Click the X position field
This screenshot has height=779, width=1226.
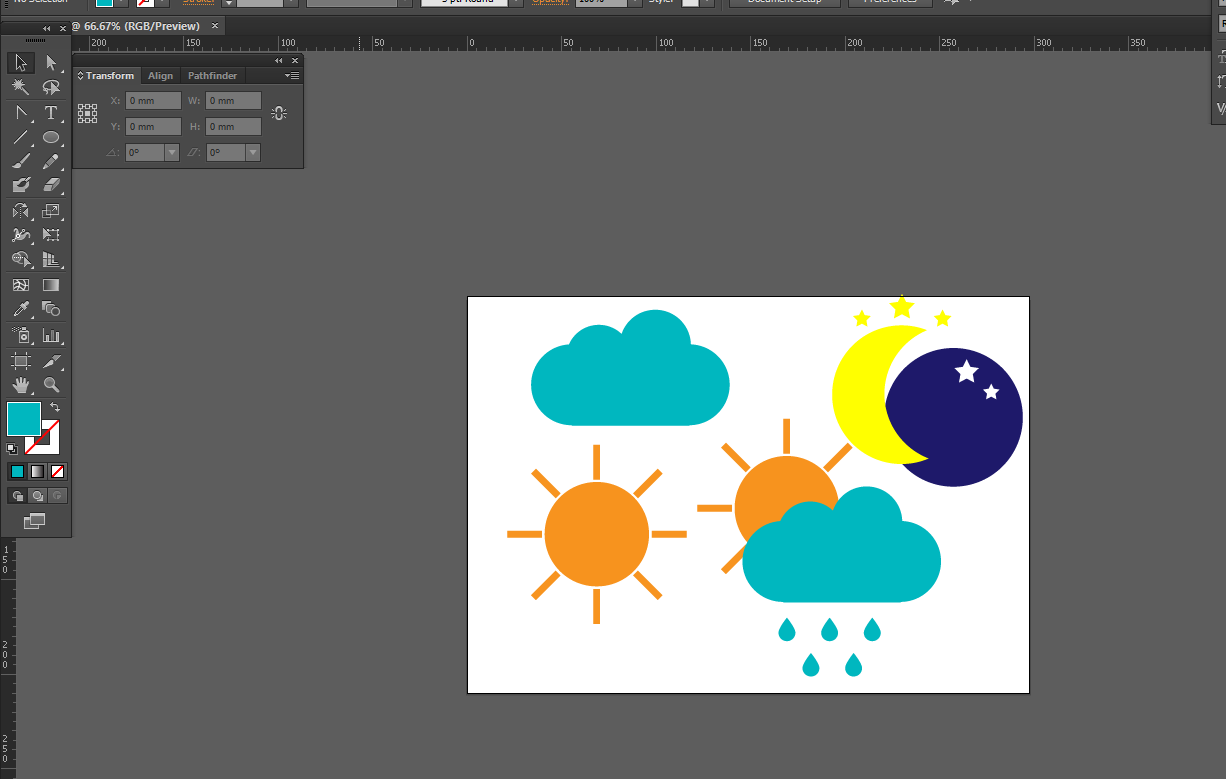(153, 101)
